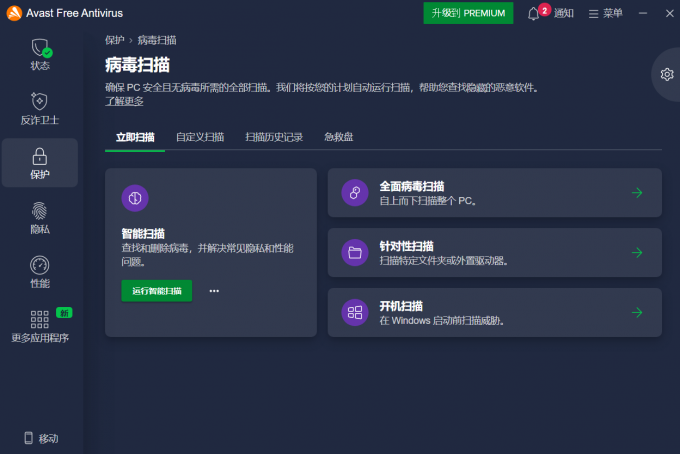Click the 移动 mobile phone icon
The width and height of the screenshot is (680, 454).
29,438
